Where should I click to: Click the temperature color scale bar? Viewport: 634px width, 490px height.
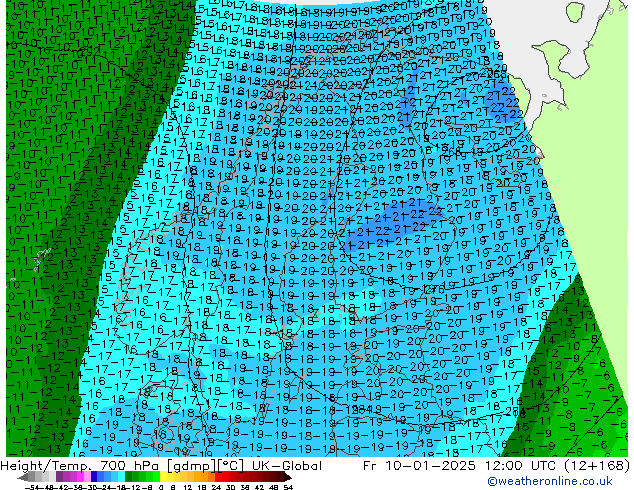click(154, 477)
